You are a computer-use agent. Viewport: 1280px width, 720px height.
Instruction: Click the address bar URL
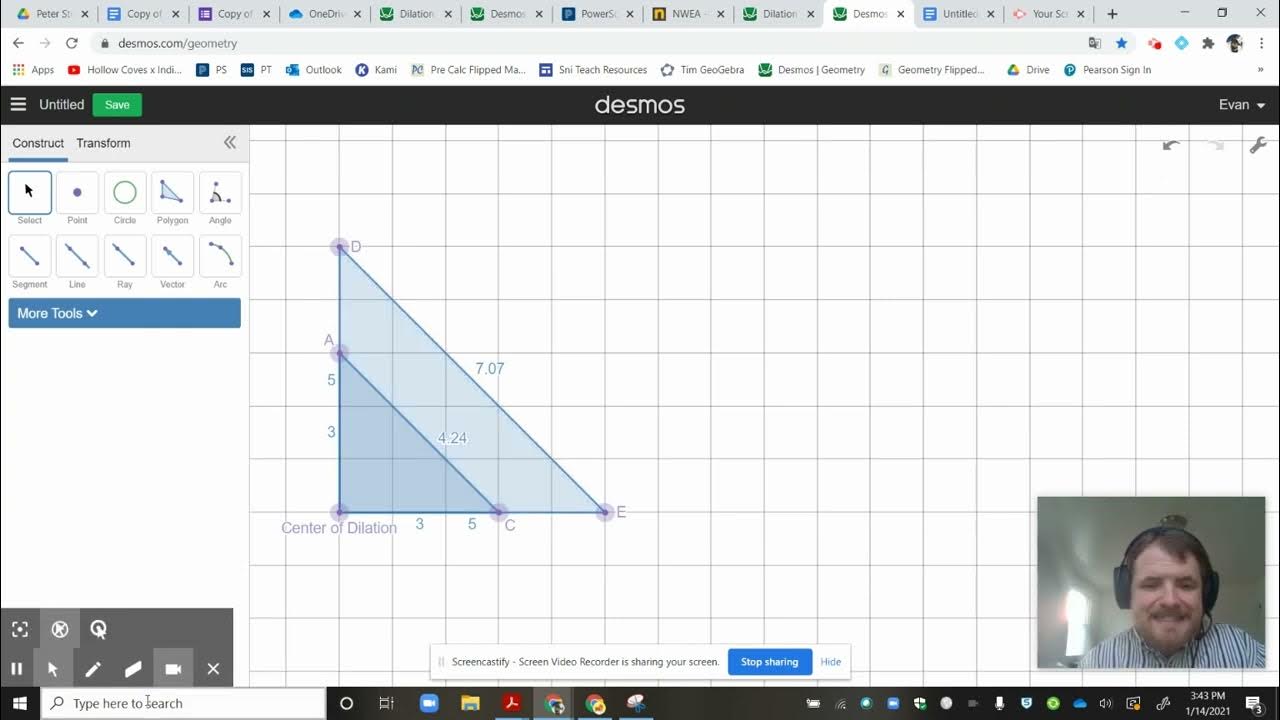pyautogui.click(x=177, y=43)
